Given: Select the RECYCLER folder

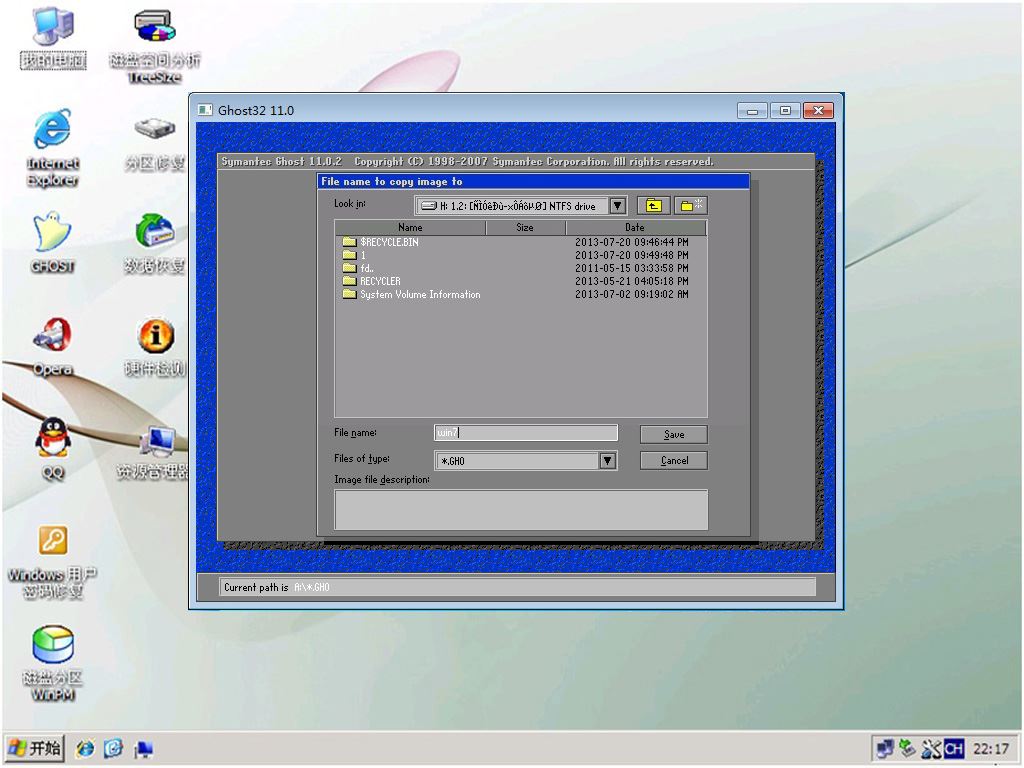Looking at the screenshot, I should tap(372, 281).
